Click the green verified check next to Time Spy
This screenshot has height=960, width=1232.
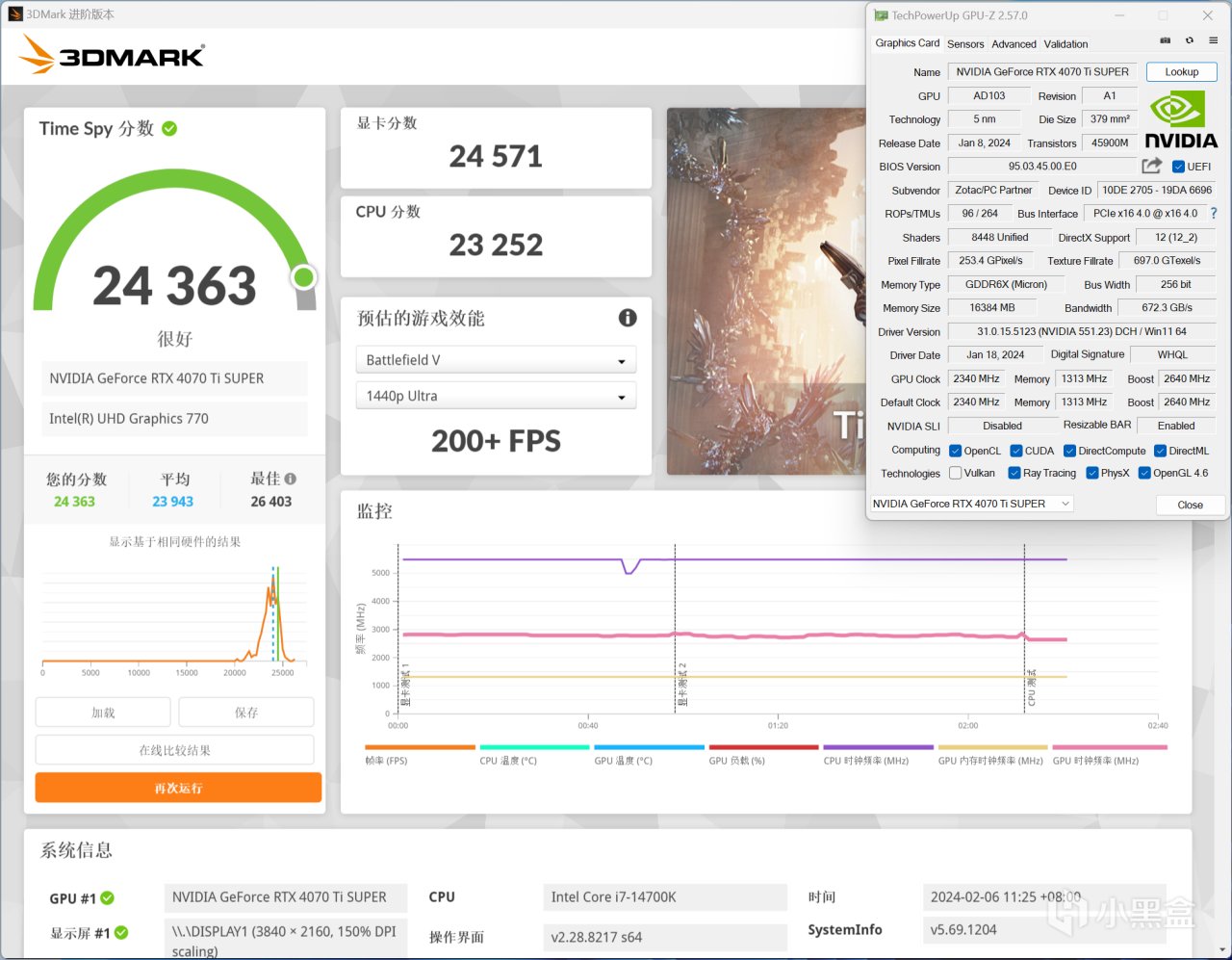pos(169,128)
